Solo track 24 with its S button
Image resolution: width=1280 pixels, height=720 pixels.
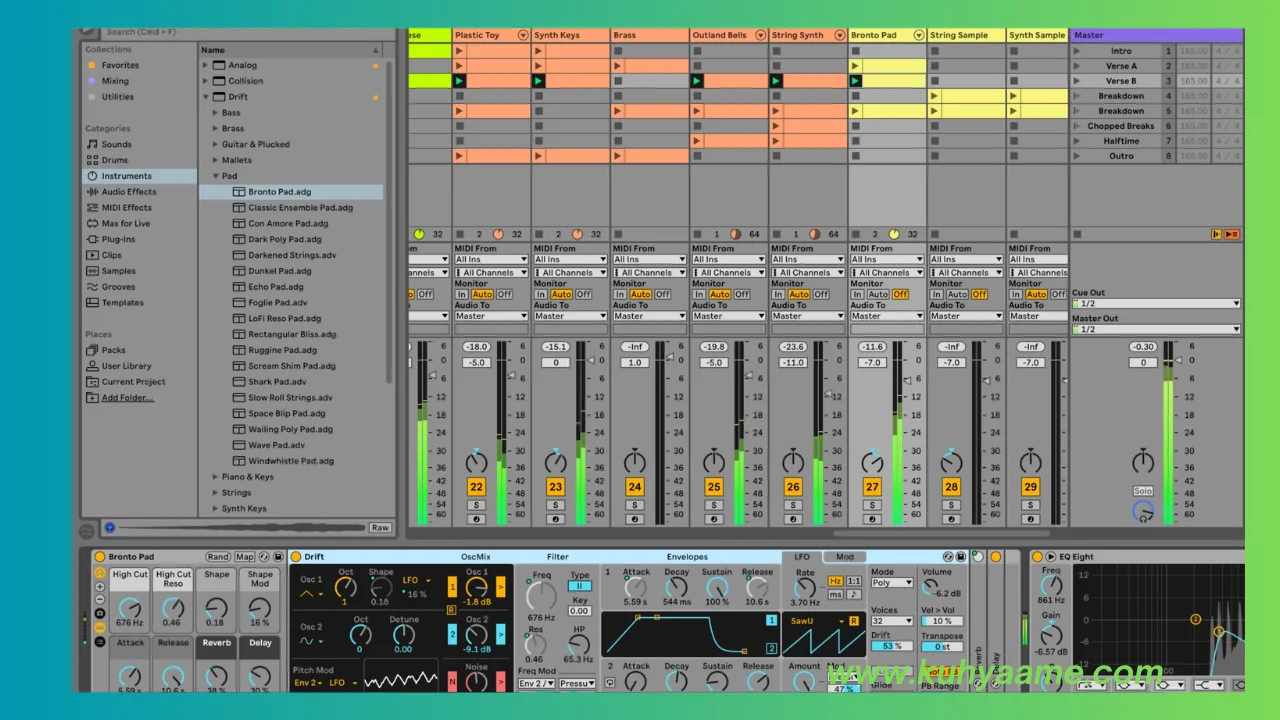635,505
